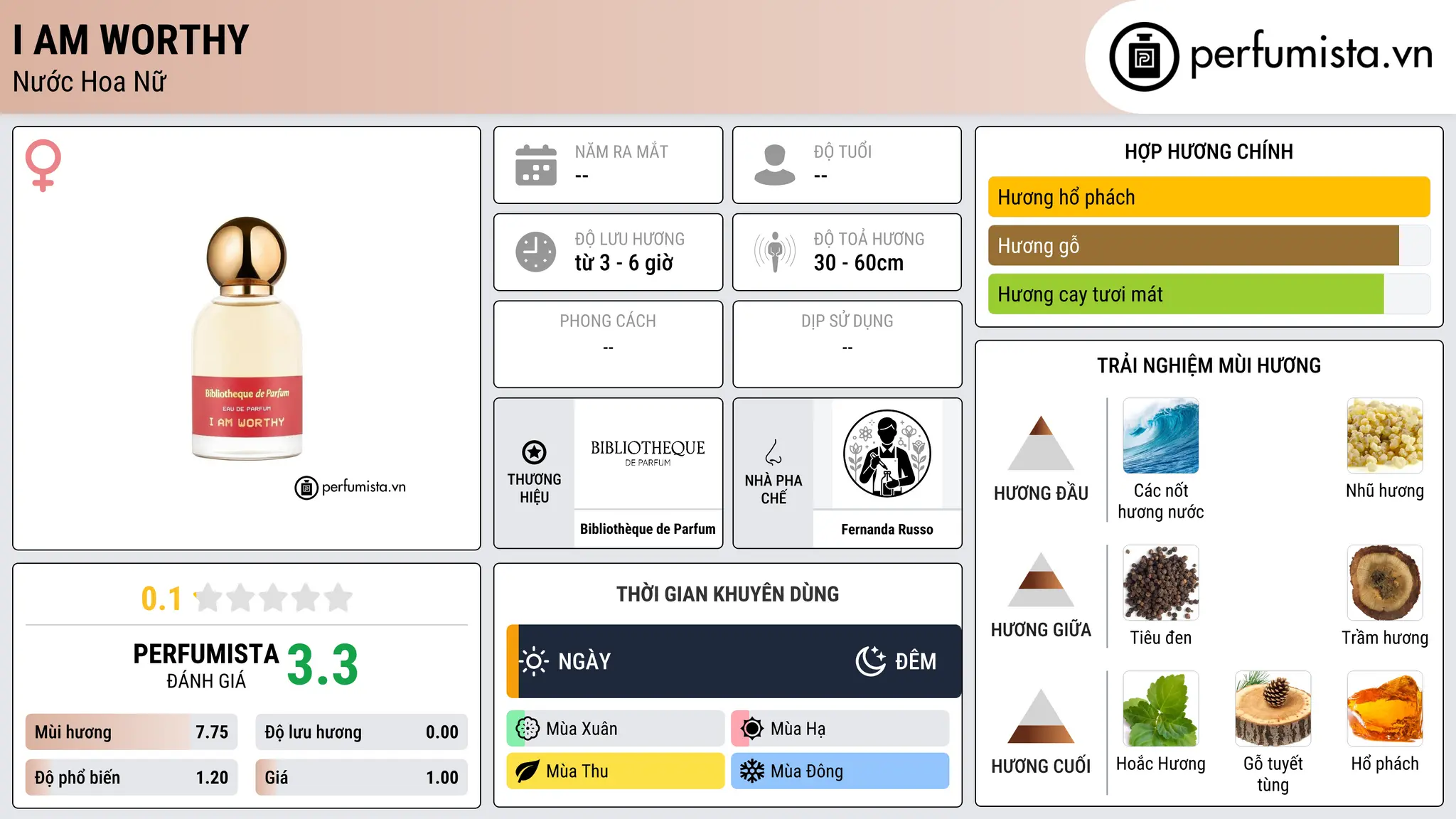The height and width of the screenshot is (819, 1456).
Task: Click the THỜI GIAN KHUYÊN DÙNG heading
Action: (x=727, y=594)
